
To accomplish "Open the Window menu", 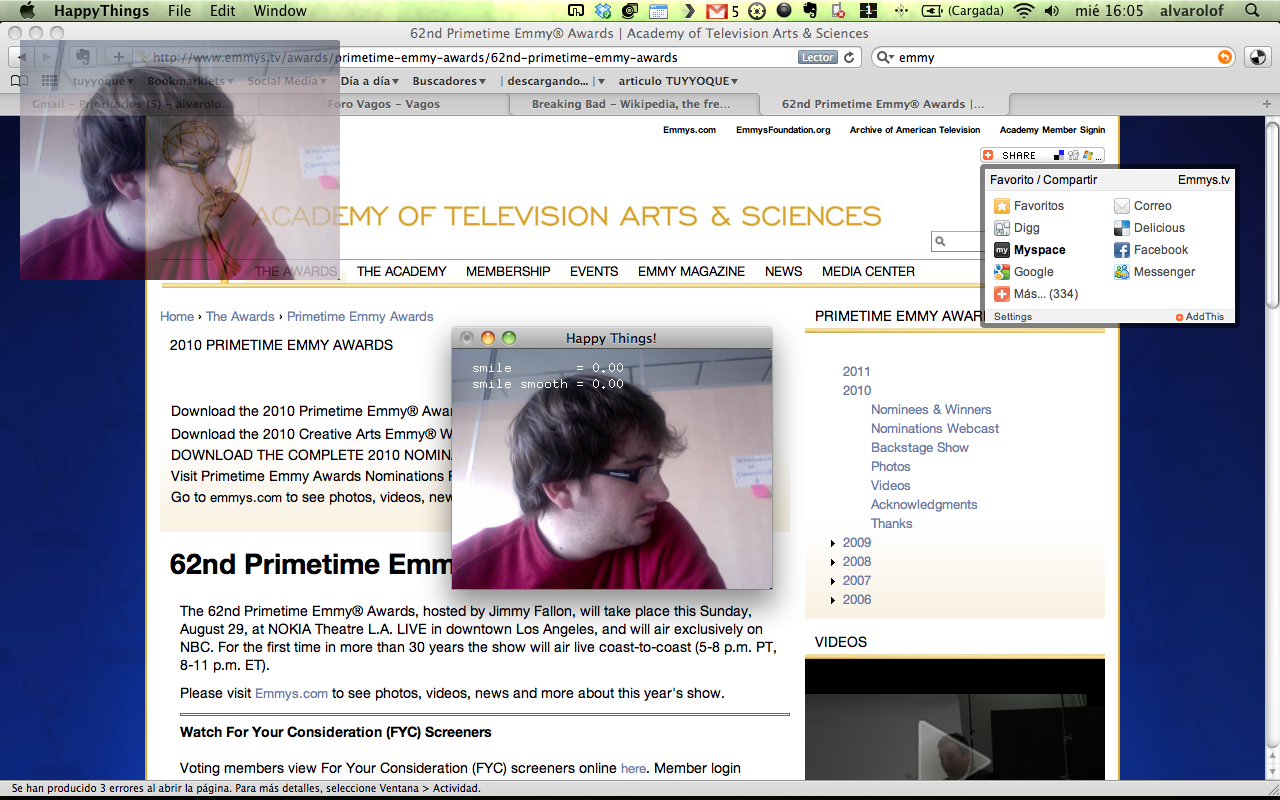I will pyautogui.click(x=280, y=11).
